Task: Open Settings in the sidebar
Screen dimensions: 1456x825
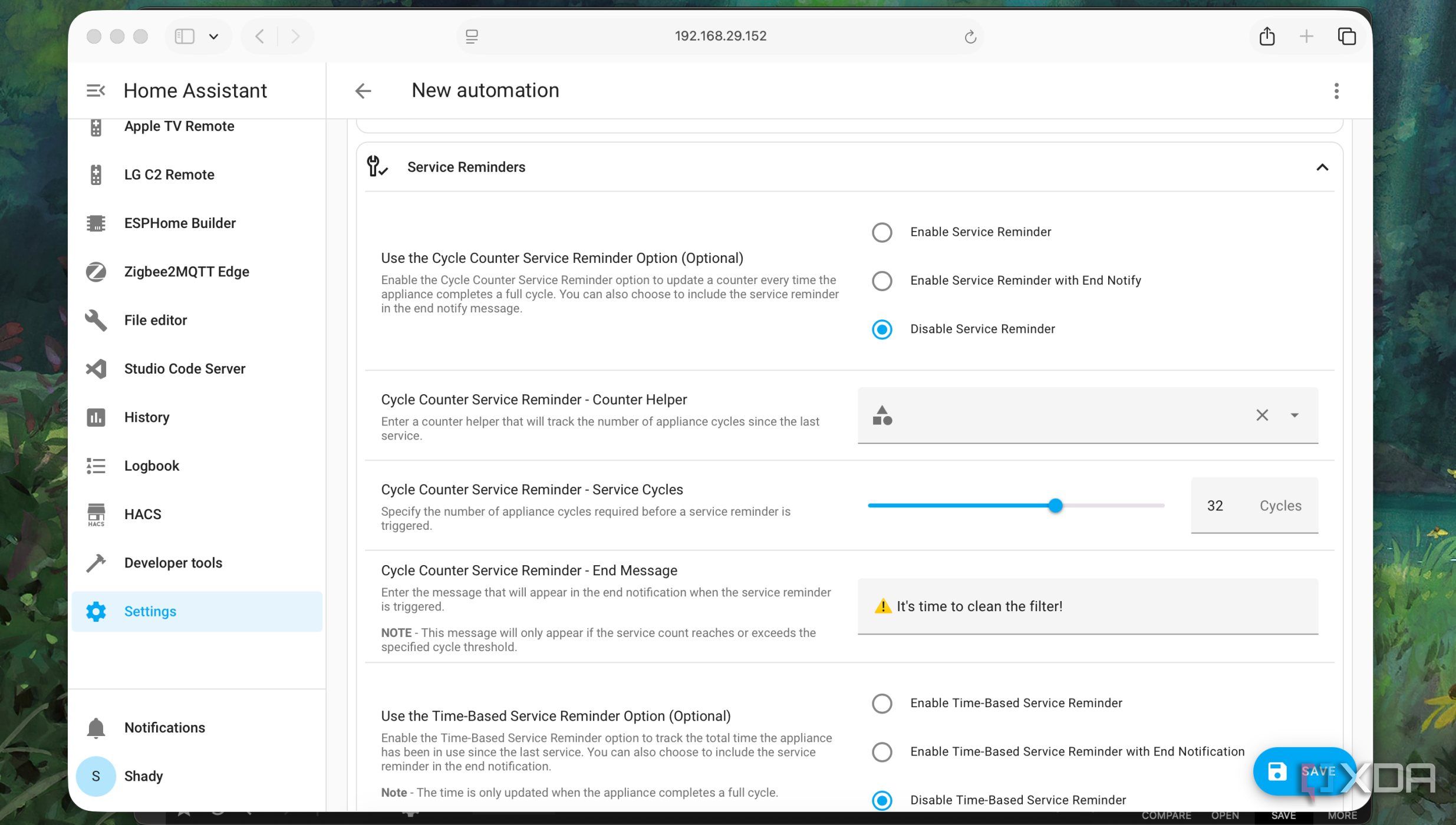Action: click(x=197, y=612)
